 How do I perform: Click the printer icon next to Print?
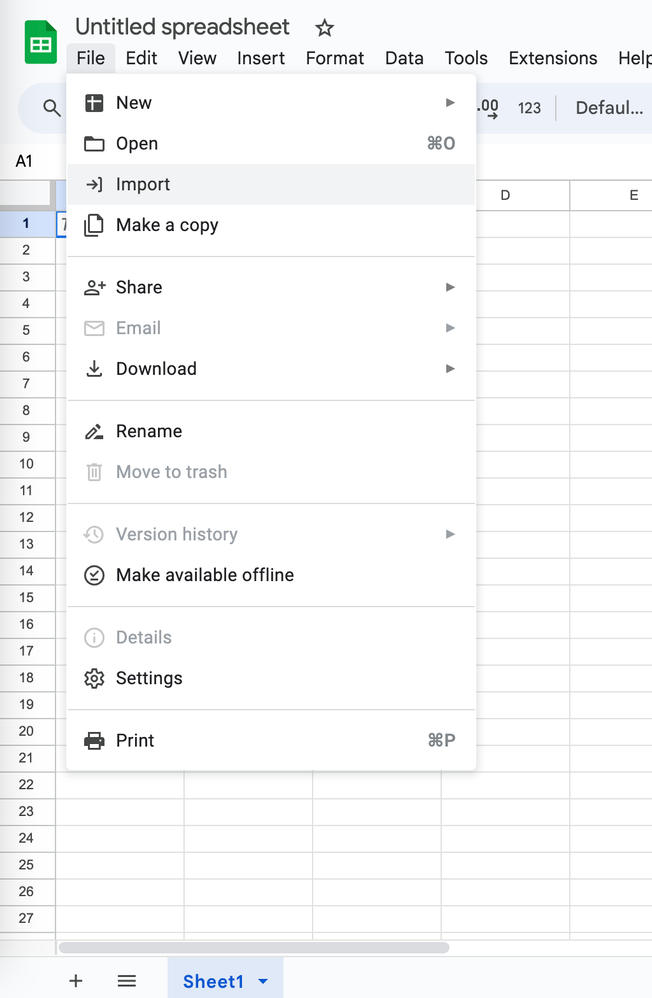[94, 740]
